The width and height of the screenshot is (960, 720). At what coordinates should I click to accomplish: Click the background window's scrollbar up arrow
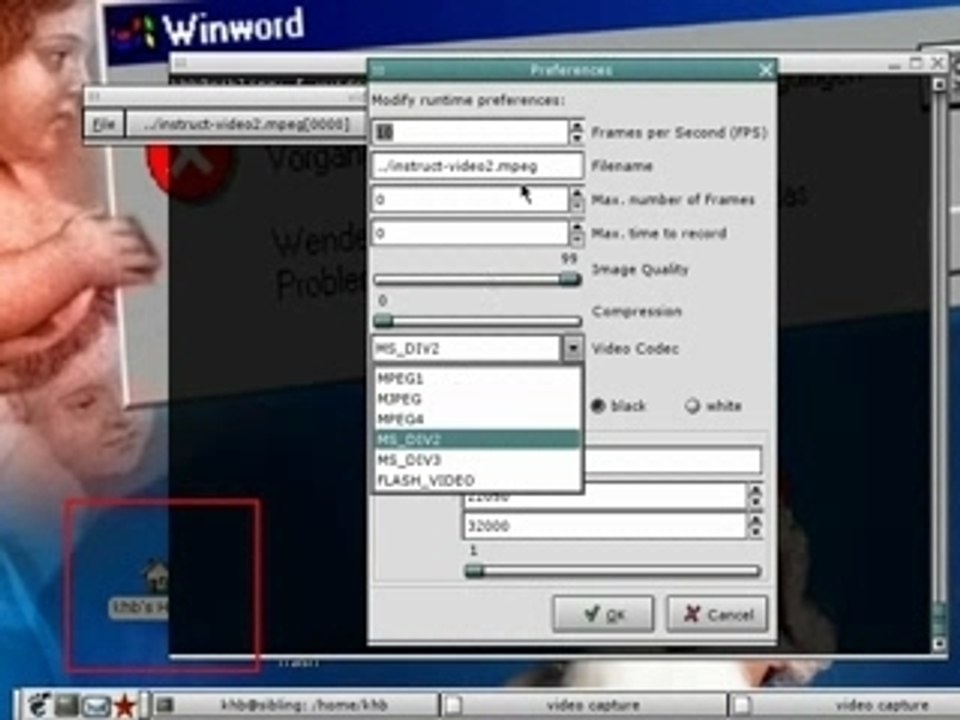[x=939, y=85]
